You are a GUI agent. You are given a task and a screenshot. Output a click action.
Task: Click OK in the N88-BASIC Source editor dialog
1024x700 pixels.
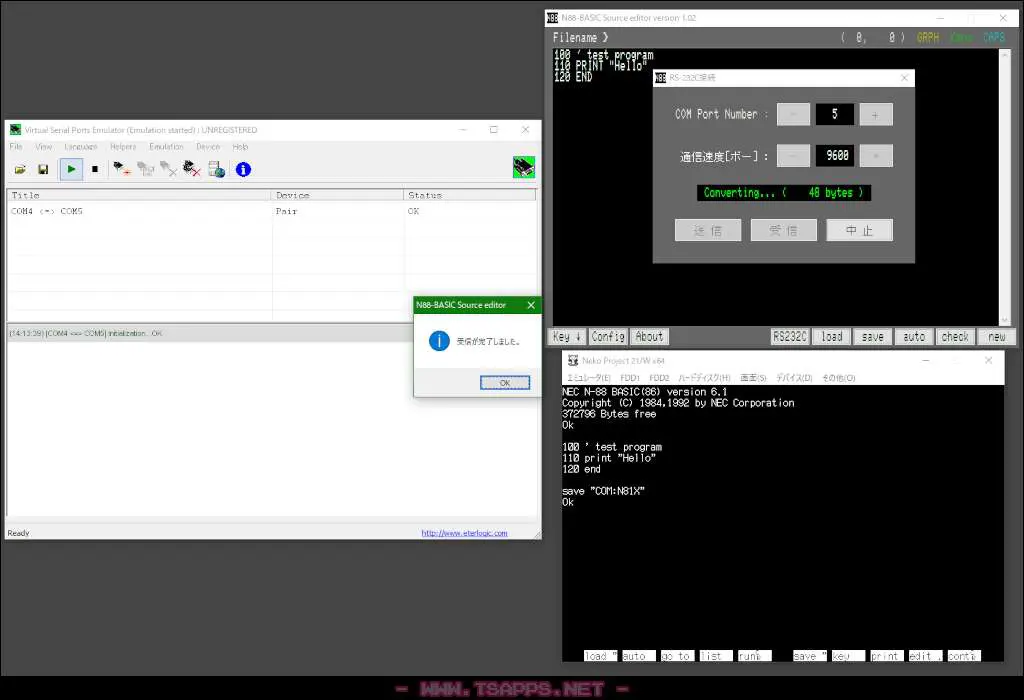505,383
